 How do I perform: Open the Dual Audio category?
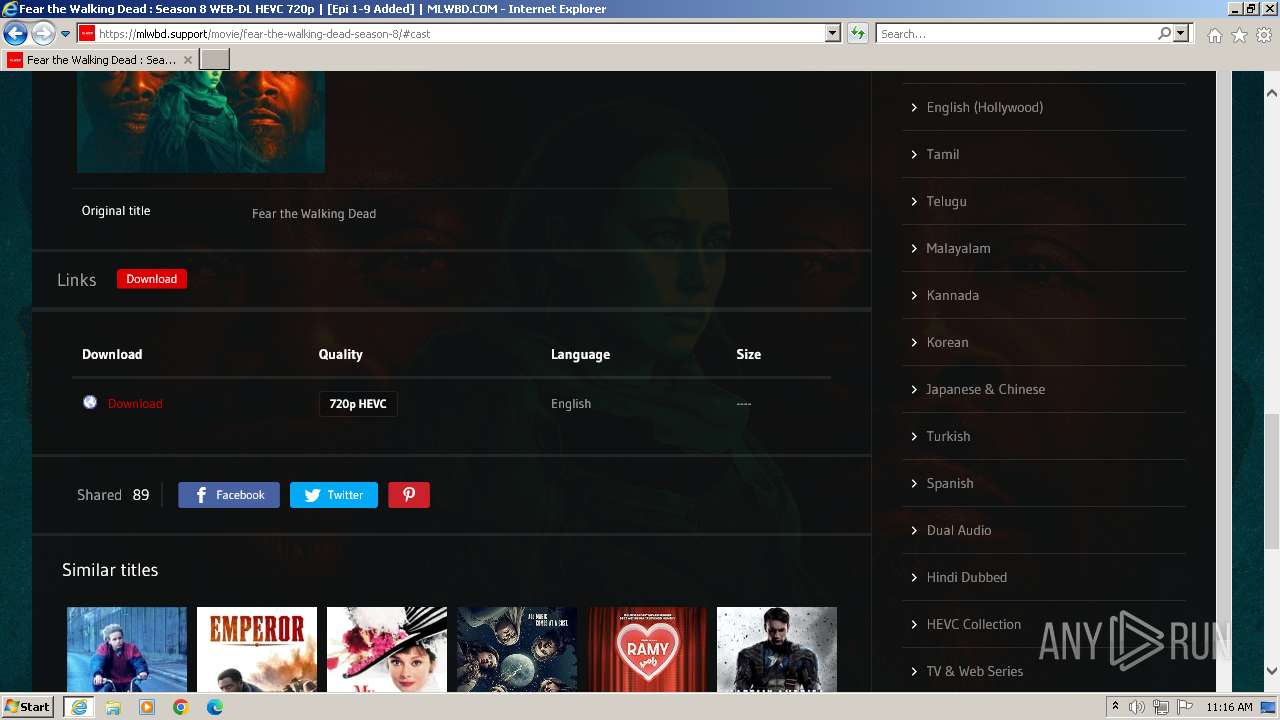click(959, 530)
